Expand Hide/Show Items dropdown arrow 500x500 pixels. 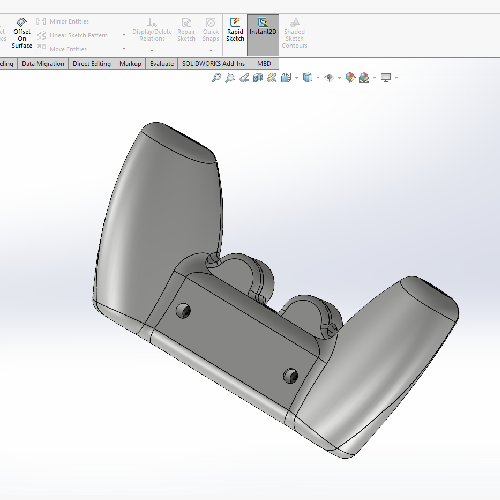coord(339,78)
